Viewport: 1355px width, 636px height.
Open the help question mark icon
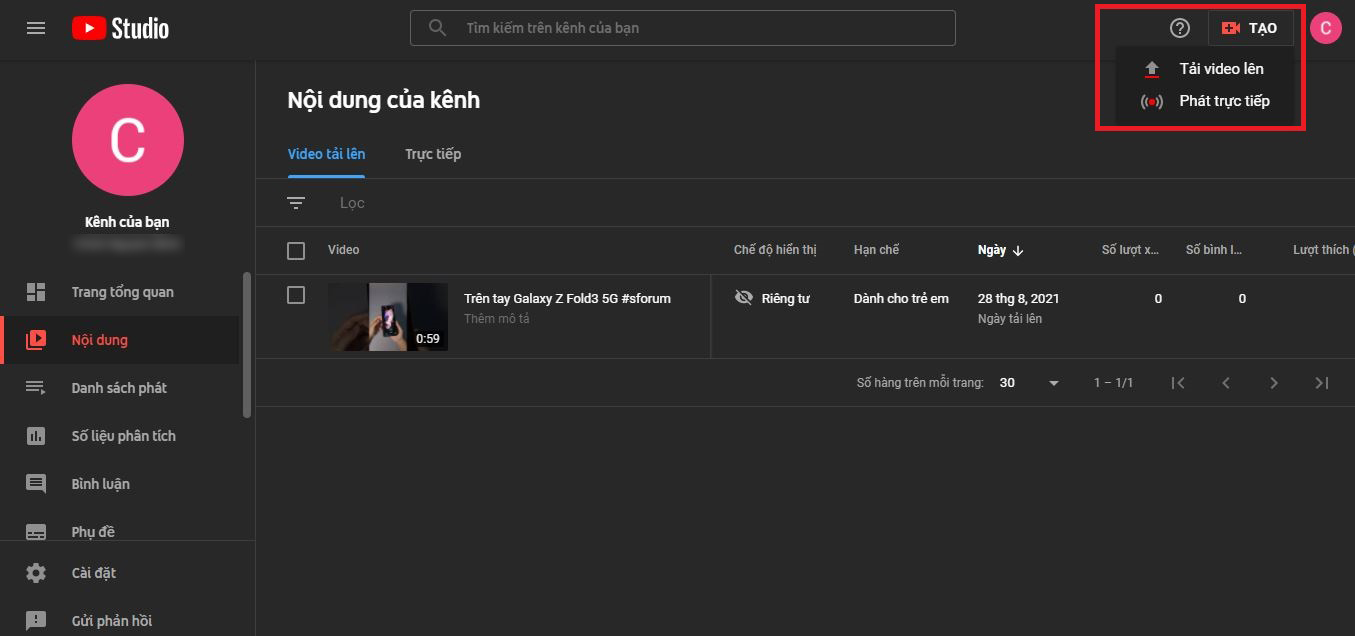click(1180, 28)
